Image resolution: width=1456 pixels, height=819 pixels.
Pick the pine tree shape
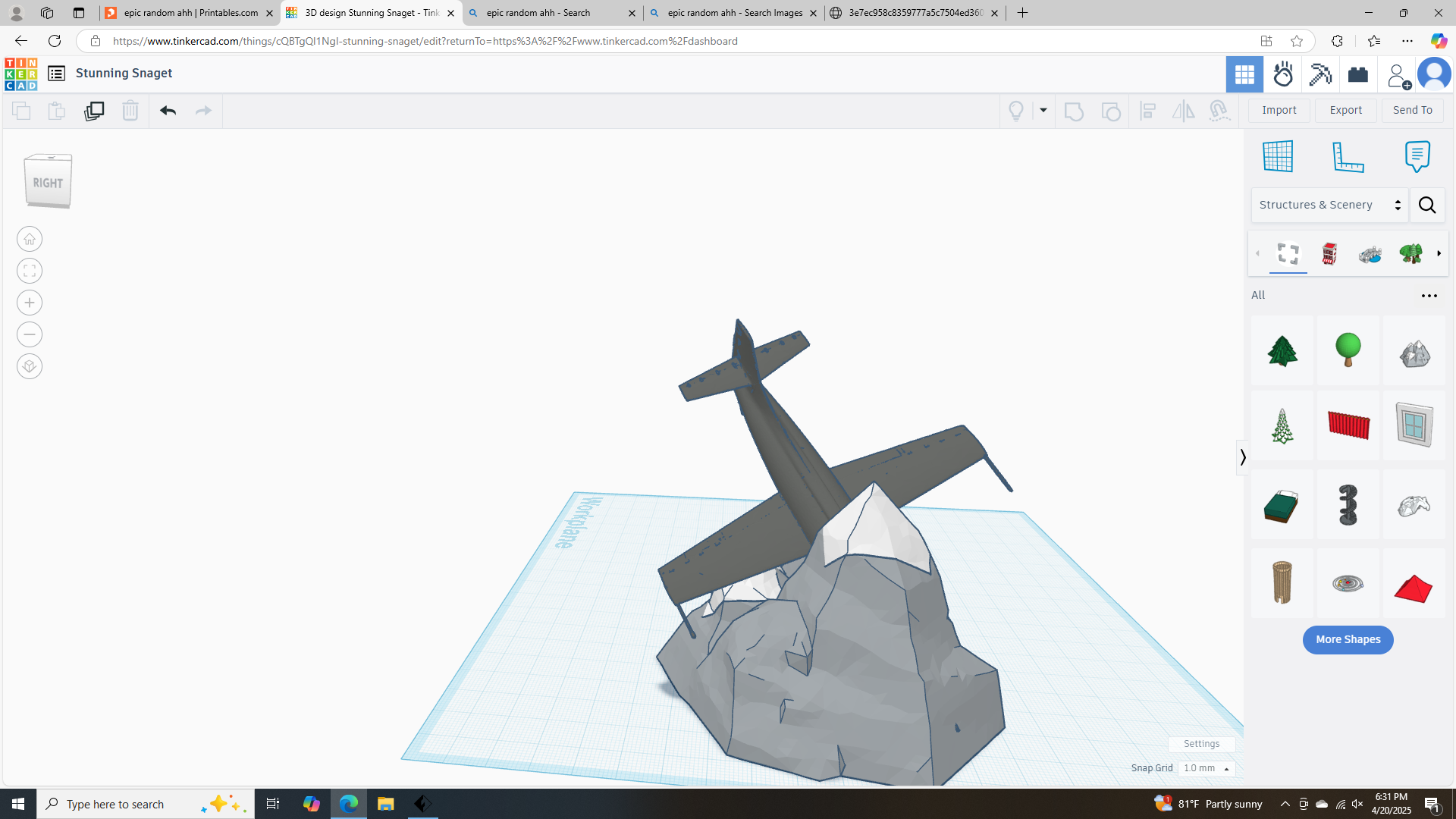click(1282, 350)
